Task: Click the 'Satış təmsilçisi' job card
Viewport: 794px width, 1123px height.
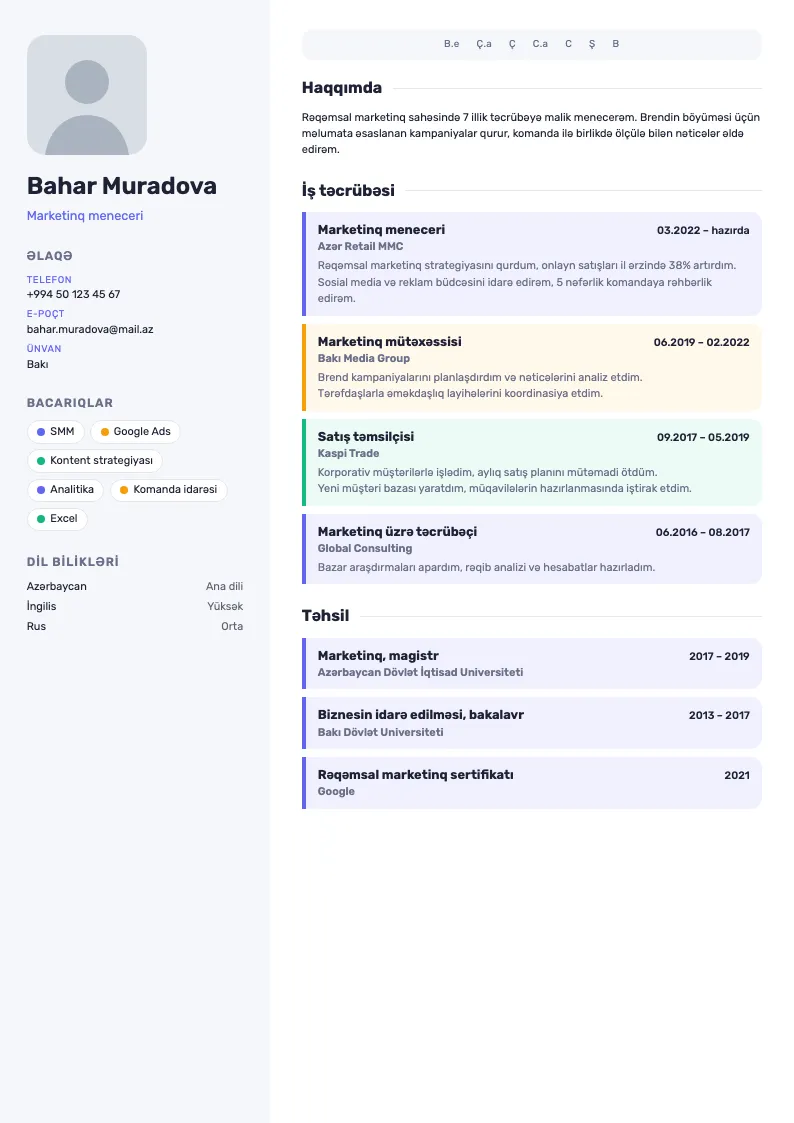Action: coord(532,463)
